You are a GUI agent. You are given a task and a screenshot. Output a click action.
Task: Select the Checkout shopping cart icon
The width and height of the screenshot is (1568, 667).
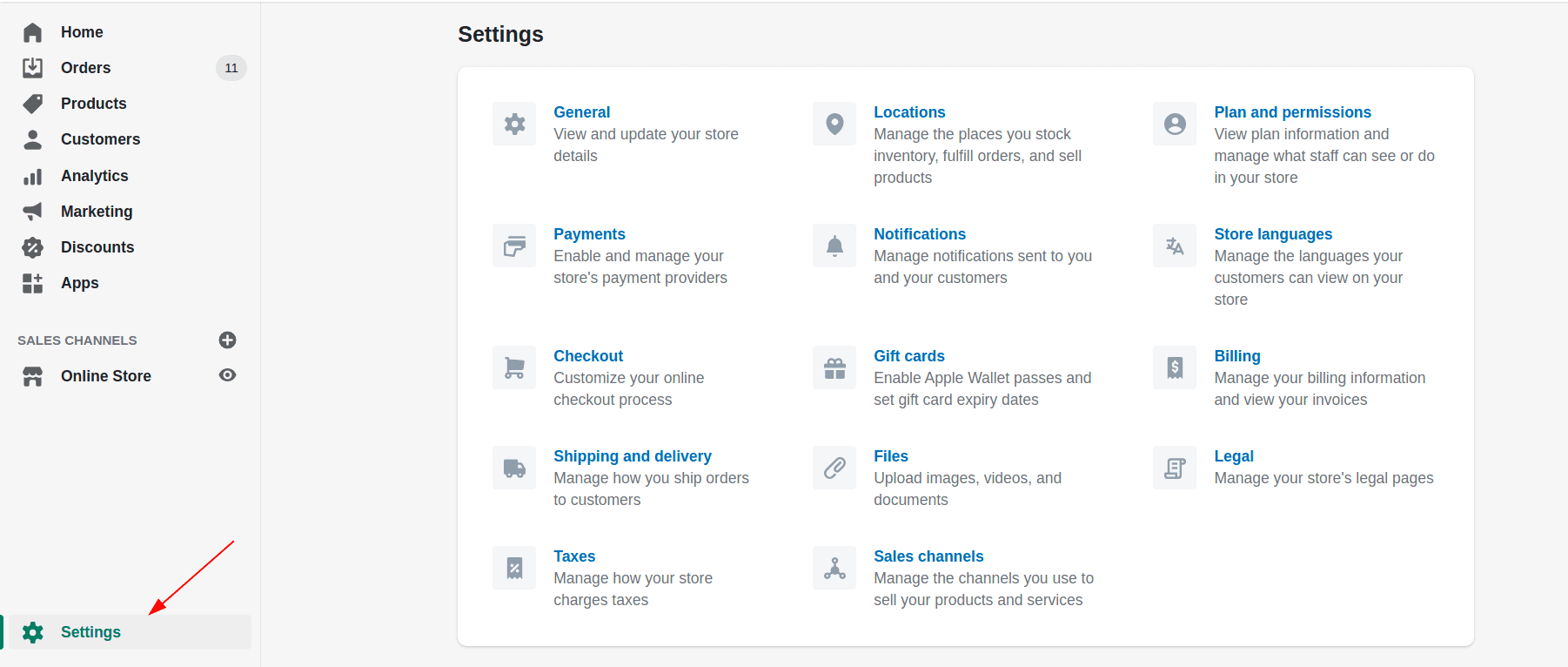click(514, 367)
